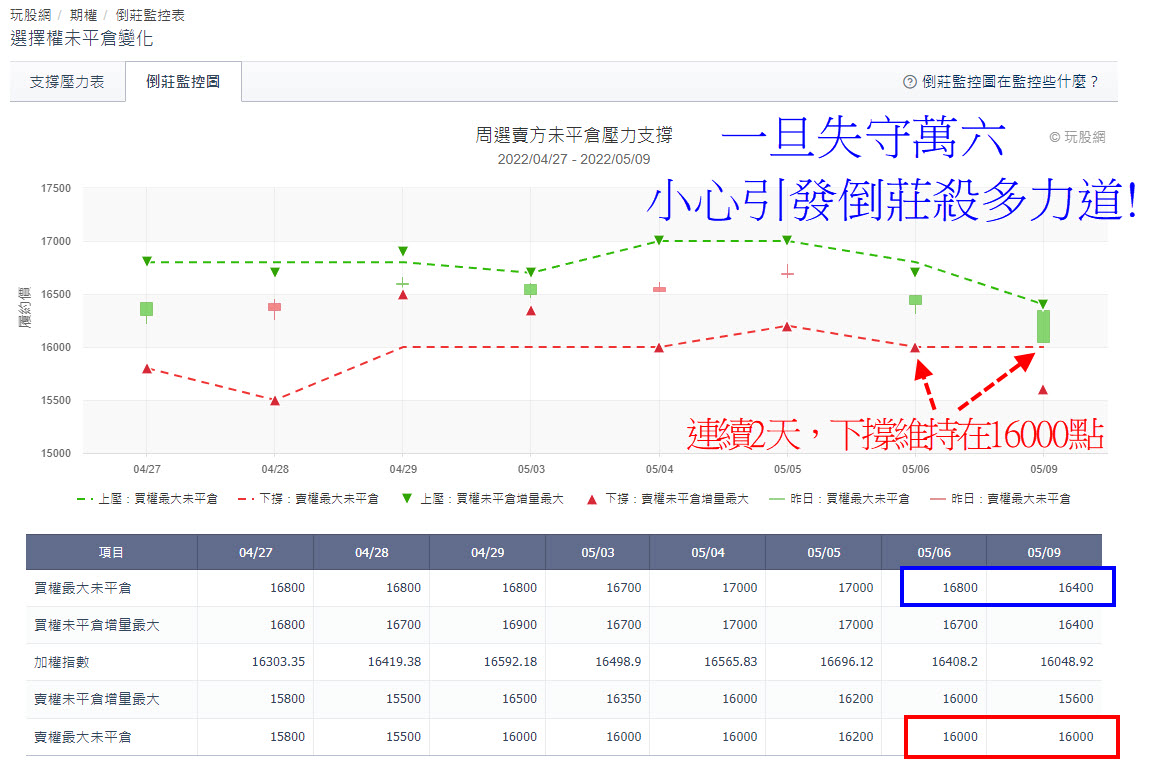Select the 倒莊監控圖 tab
Screen dimensions: 1160x760
tap(183, 81)
